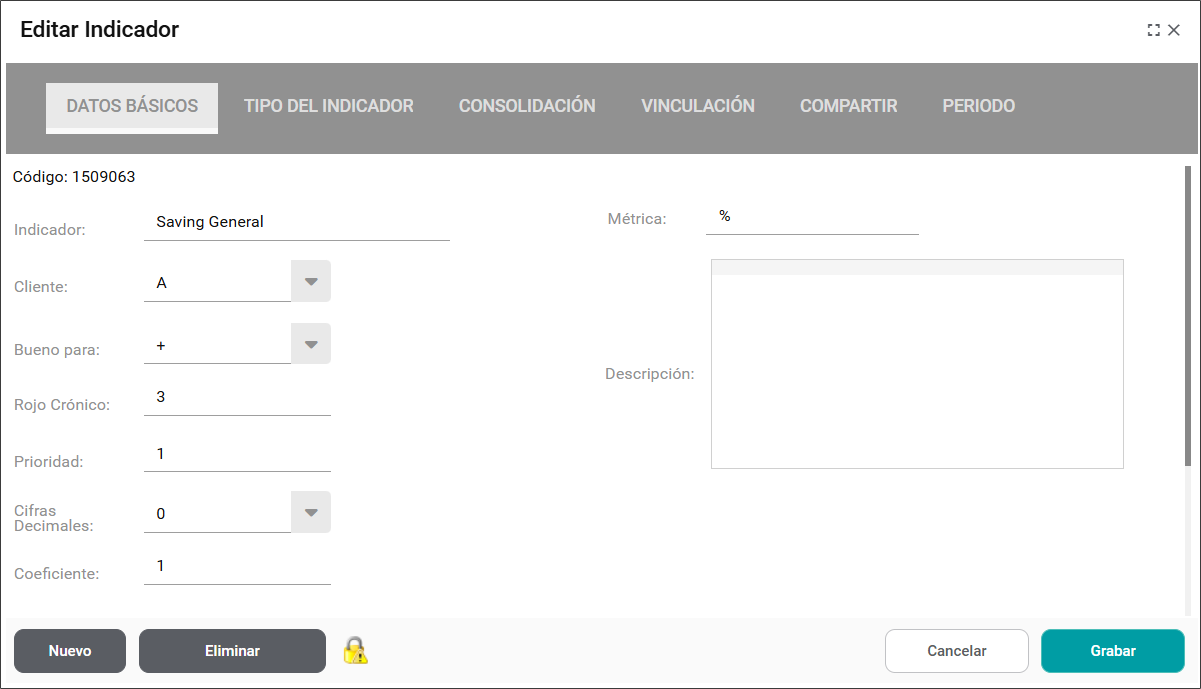Image resolution: width=1201 pixels, height=689 pixels.
Task: Expand dialog with the fullscreen icon
Action: tap(1154, 30)
